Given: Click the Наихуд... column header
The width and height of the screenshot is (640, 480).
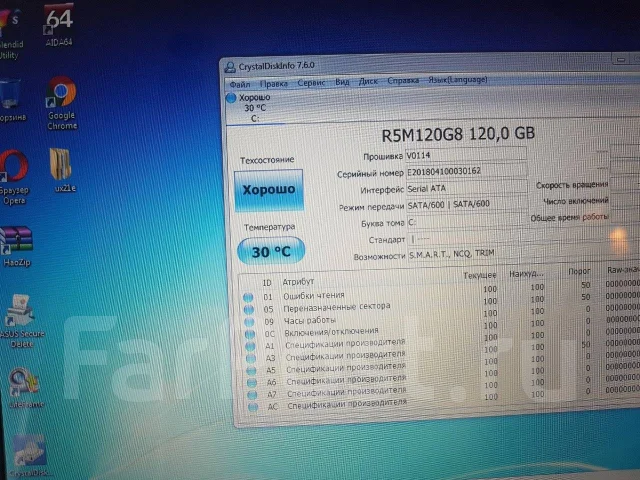Looking at the screenshot, I should pos(527,274).
